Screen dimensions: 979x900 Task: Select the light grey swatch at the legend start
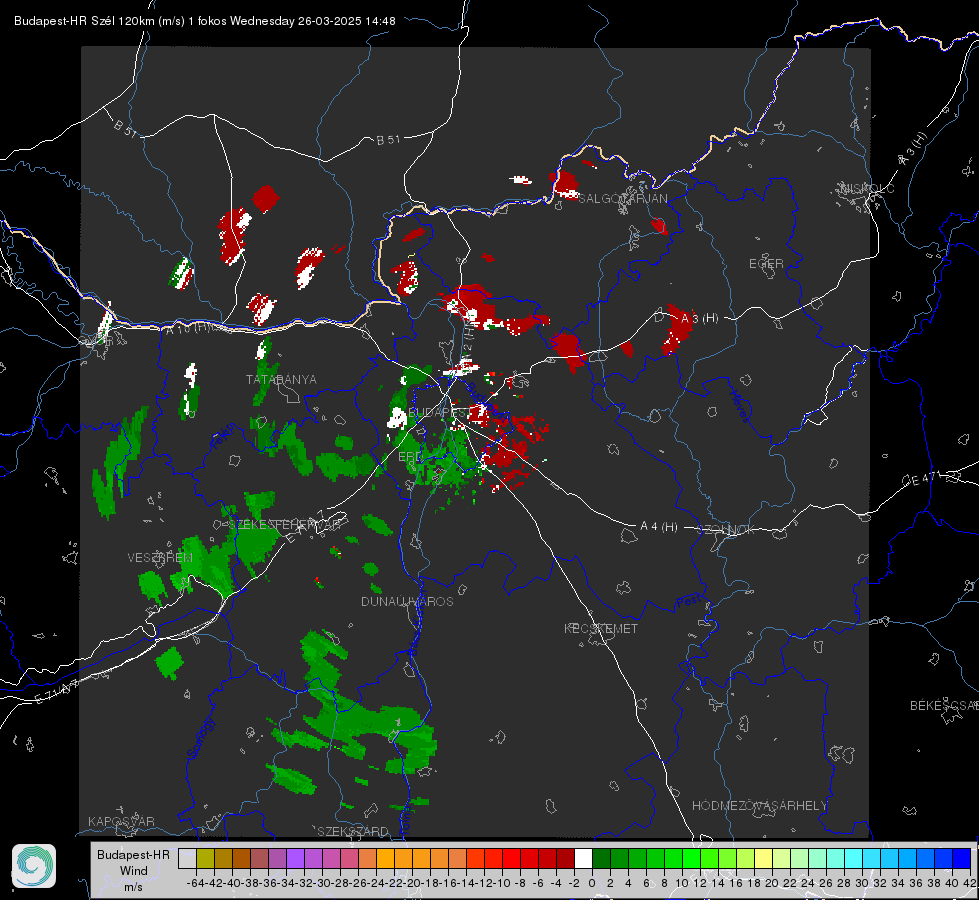pos(187,858)
